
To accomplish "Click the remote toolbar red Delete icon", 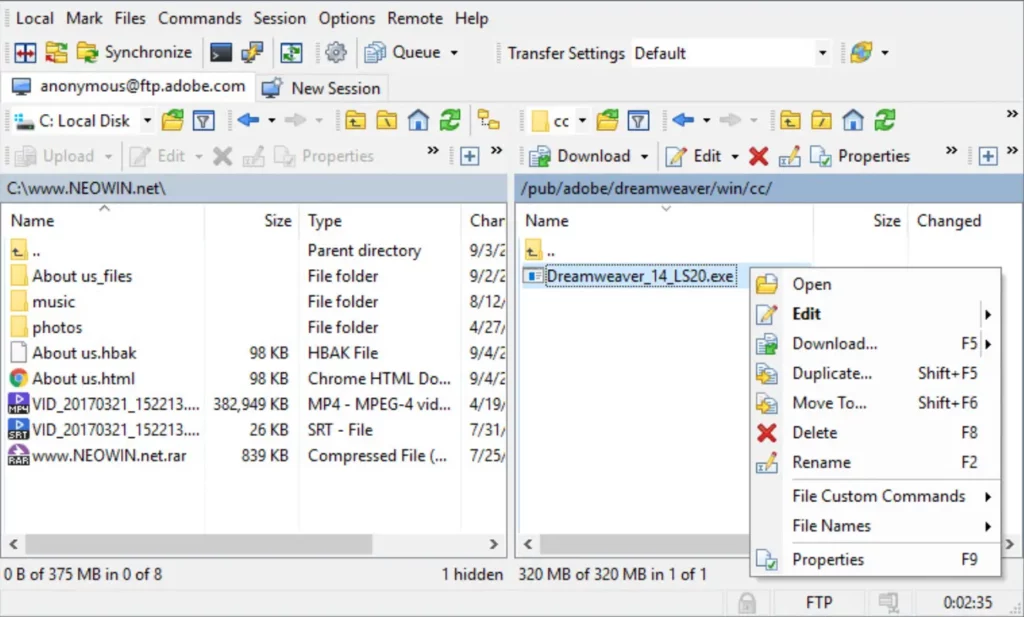I will [758, 156].
